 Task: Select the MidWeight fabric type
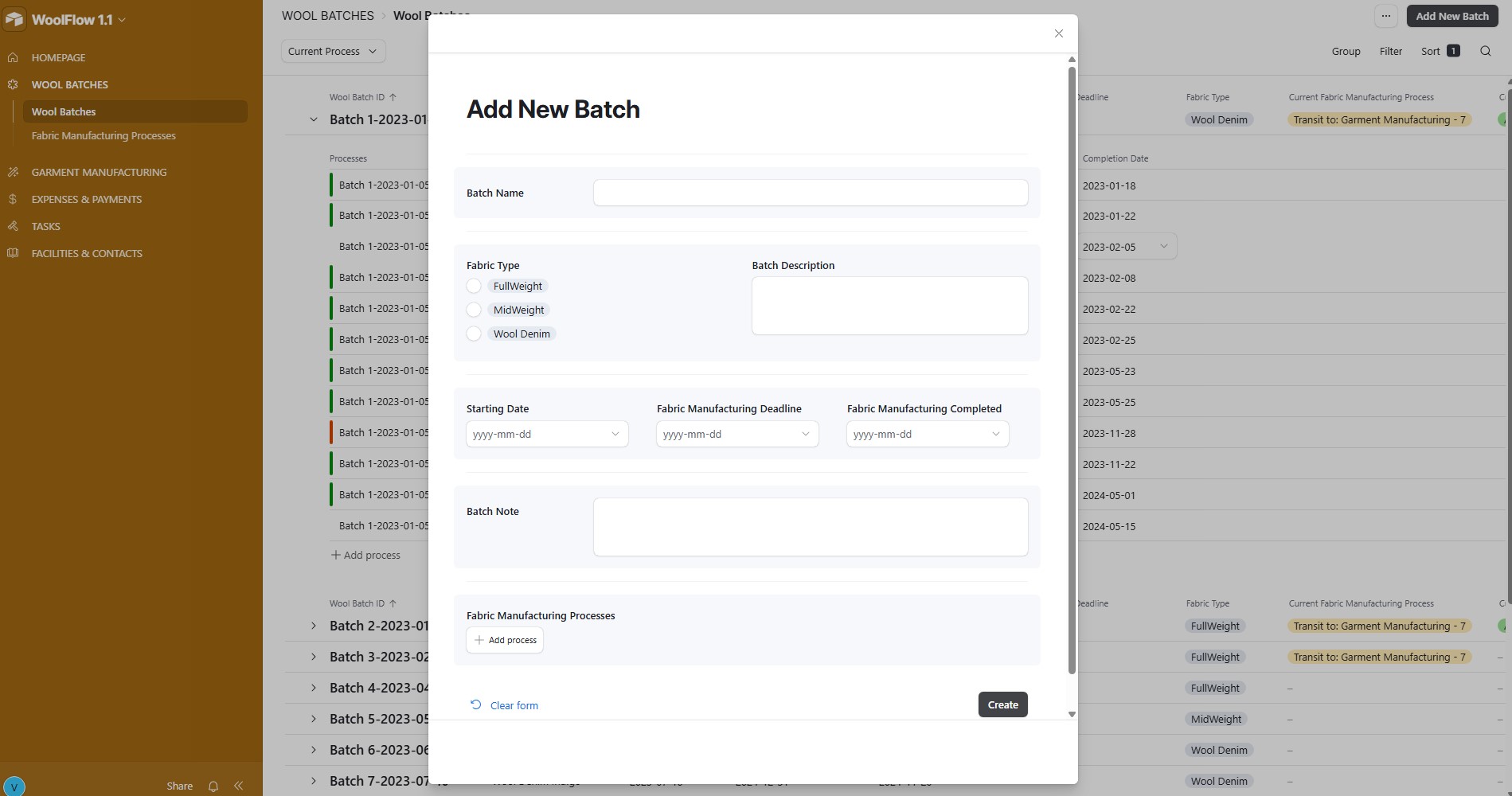[x=475, y=310]
